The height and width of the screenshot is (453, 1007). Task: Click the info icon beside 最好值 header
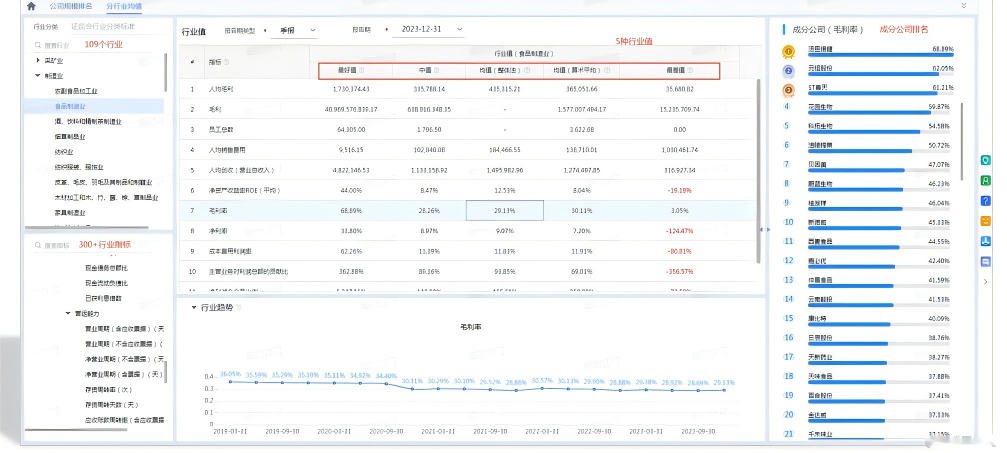coord(361,71)
